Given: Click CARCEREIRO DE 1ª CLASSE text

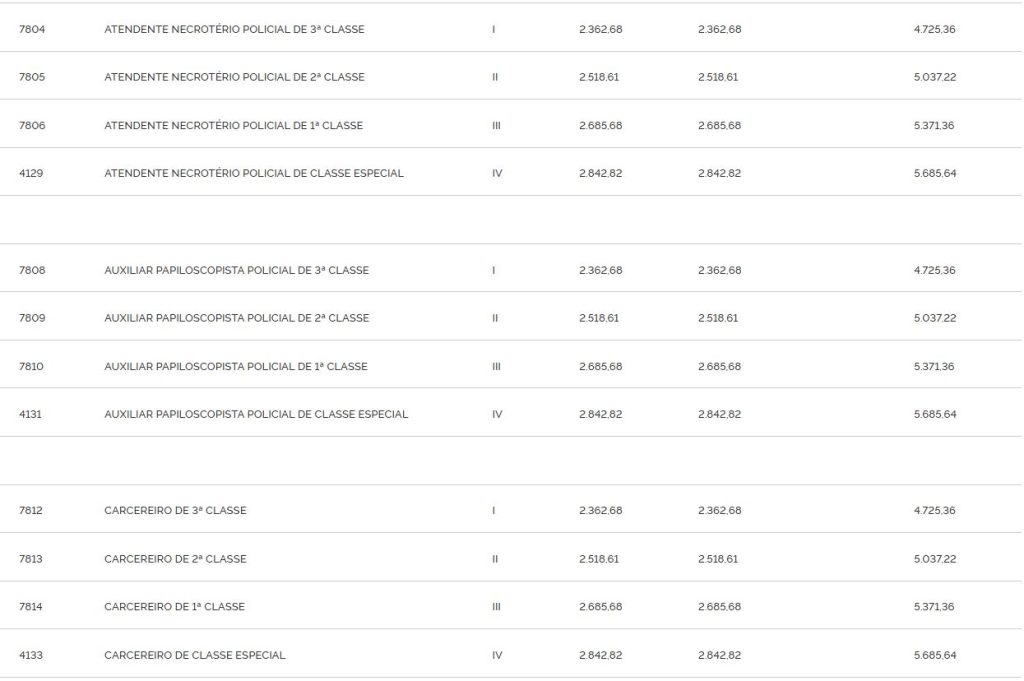Looking at the screenshot, I should tap(174, 607).
